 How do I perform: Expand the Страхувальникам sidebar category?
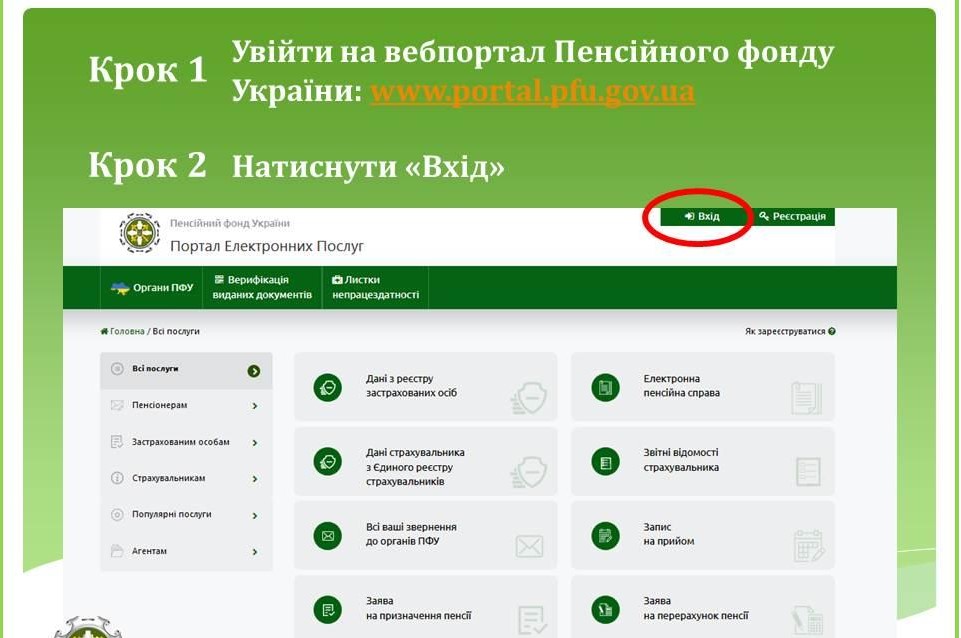185,479
